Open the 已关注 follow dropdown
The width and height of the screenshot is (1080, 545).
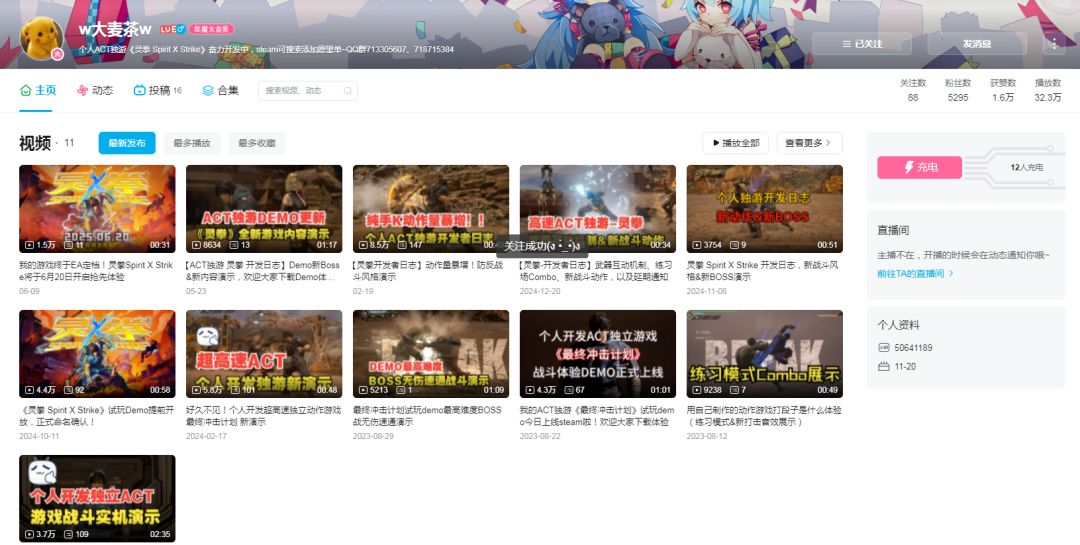(x=862, y=43)
